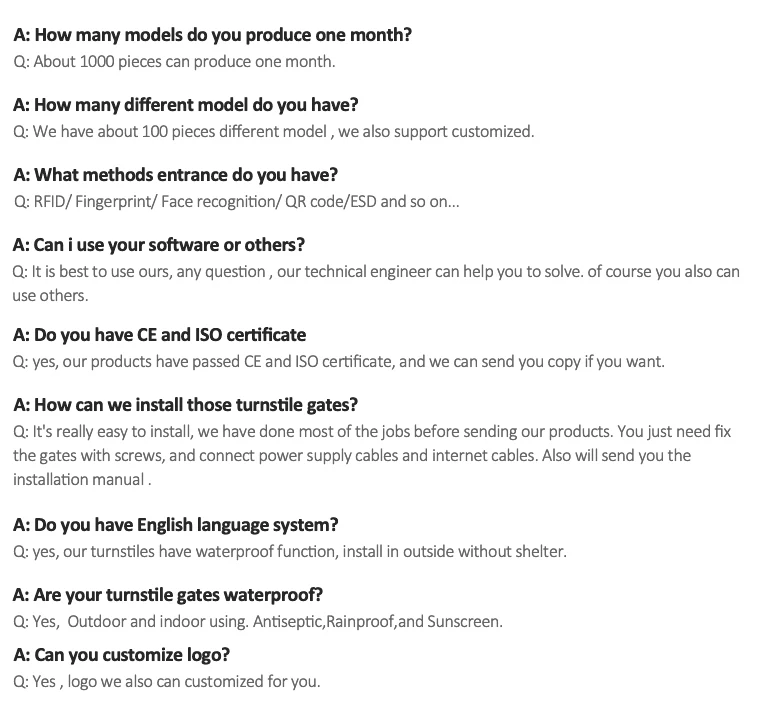Click the line starting "It's really easy to install"
The image size is (770, 726).
(x=372, y=431)
